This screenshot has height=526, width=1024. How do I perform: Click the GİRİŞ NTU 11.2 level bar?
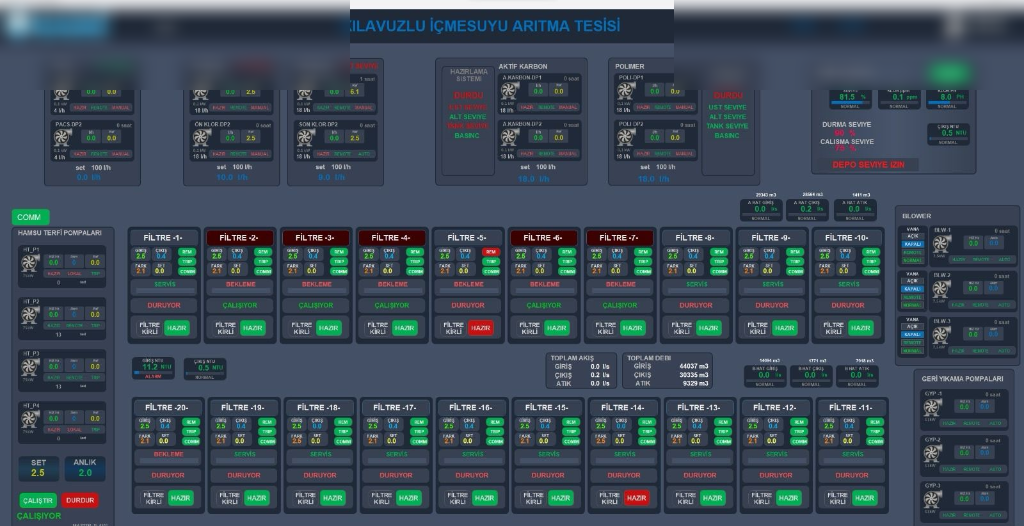coord(153,372)
